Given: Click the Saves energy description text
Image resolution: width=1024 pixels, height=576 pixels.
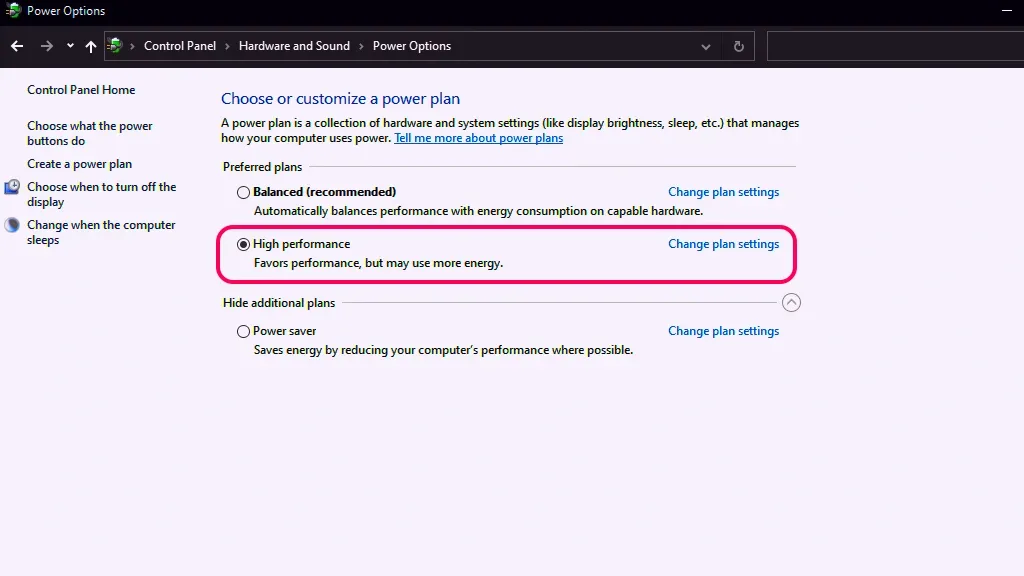Looking at the screenshot, I should pyautogui.click(x=443, y=350).
